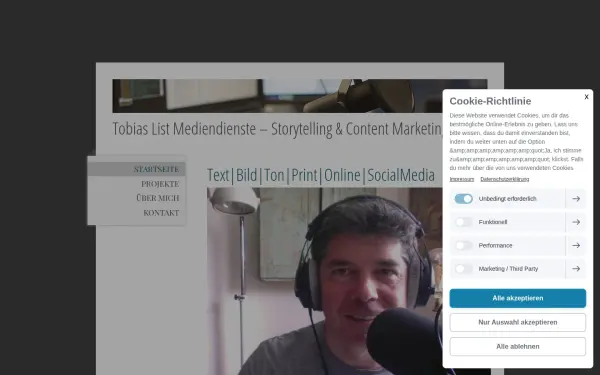The width and height of the screenshot is (600, 375).
Task: Click the Unbedingt erforderlich label
Action: point(507,199)
